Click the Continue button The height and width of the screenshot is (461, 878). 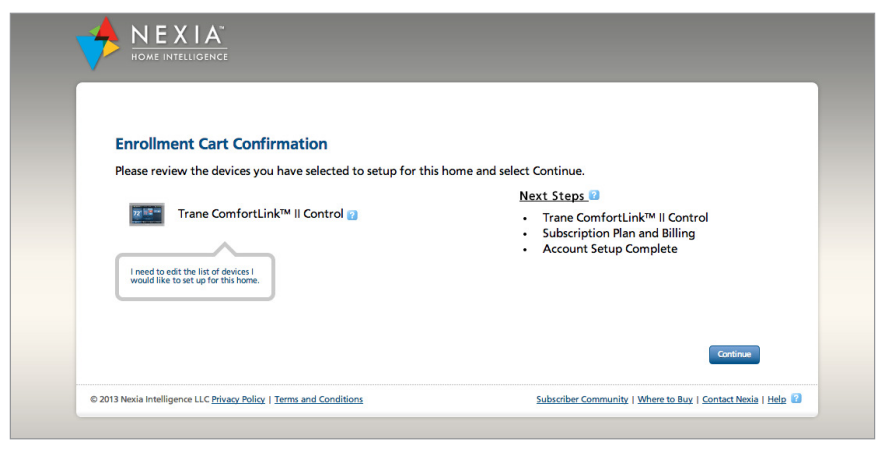734,355
